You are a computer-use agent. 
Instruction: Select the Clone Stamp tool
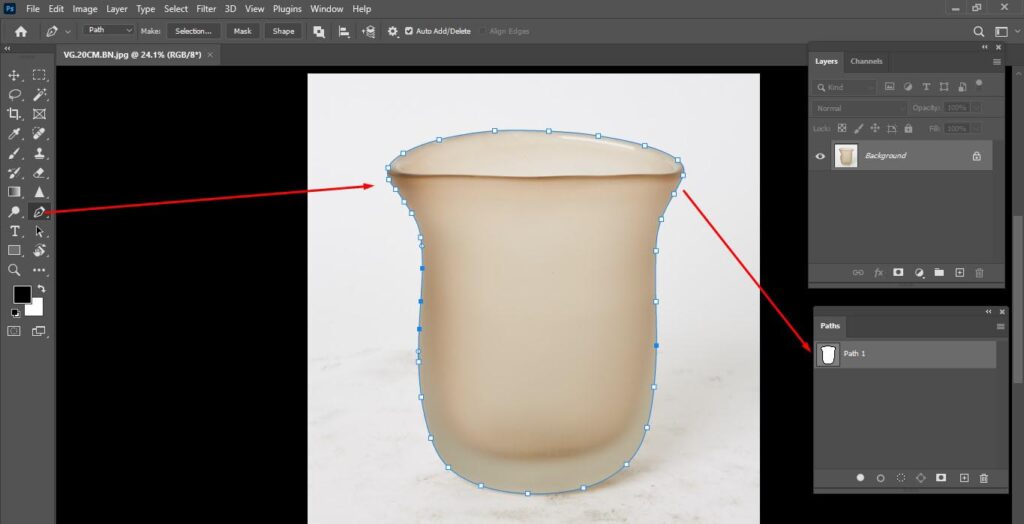point(40,154)
